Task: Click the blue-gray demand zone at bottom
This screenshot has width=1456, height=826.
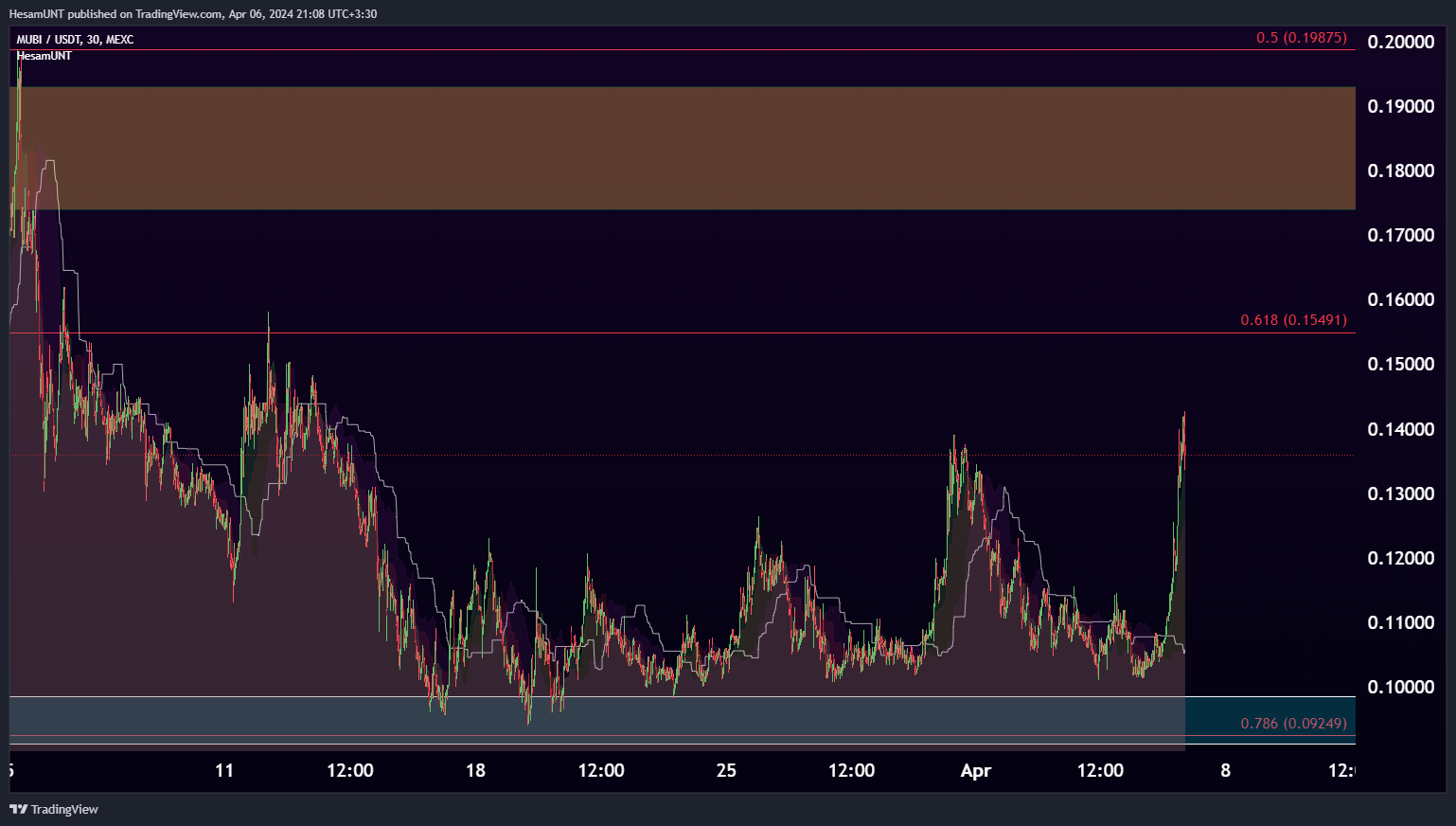Action: 683,720
